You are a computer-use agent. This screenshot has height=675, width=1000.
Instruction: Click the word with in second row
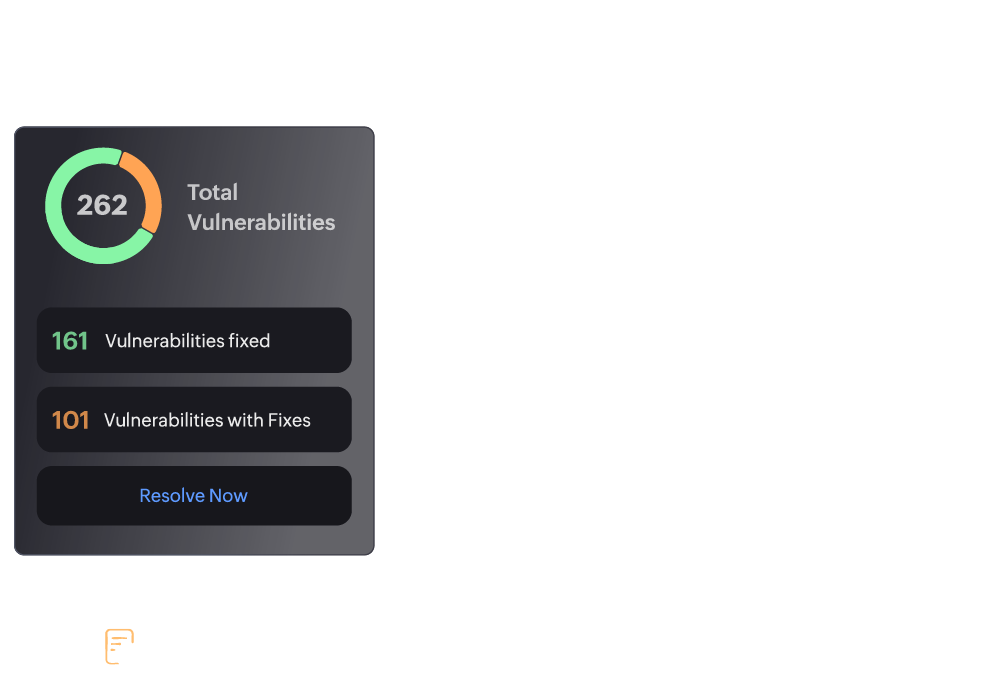pos(246,420)
